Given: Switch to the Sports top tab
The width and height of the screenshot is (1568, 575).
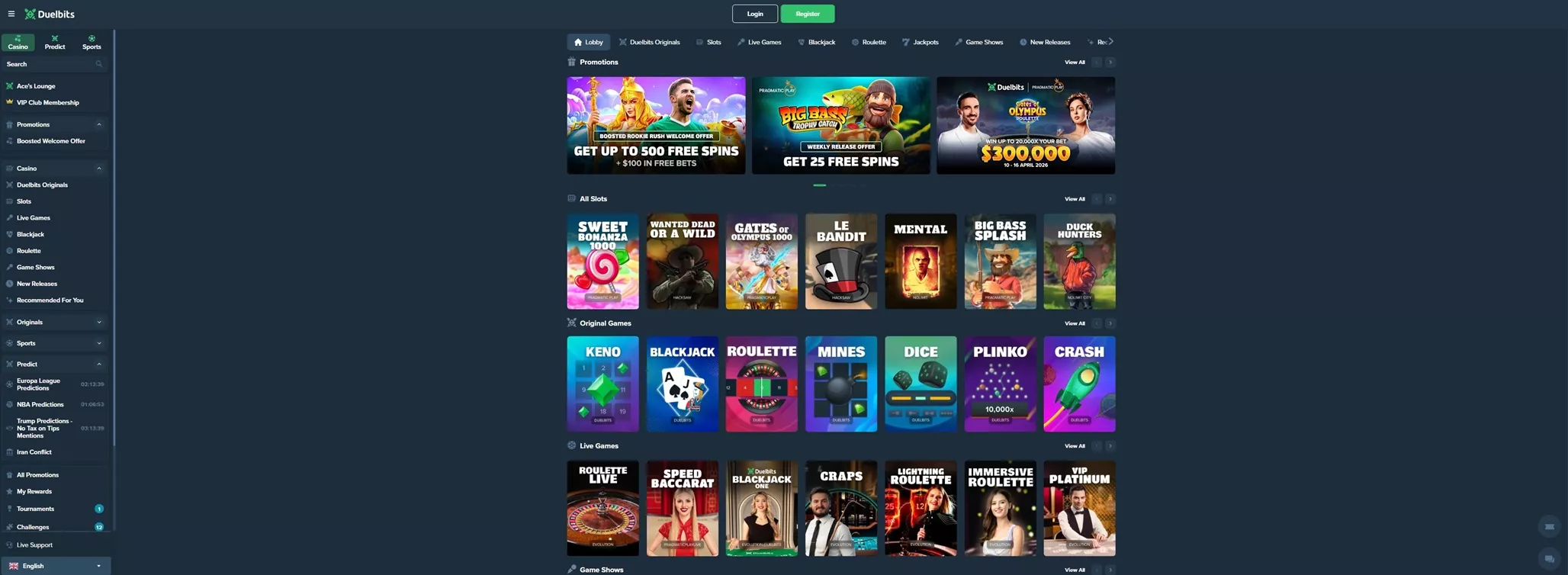Looking at the screenshot, I should coord(92,43).
